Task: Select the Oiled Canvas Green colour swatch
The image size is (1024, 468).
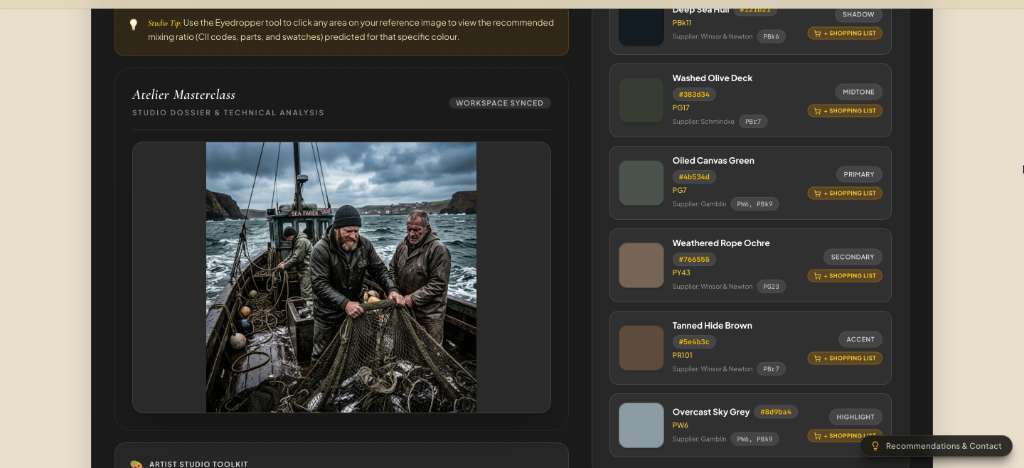Action: 641,183
